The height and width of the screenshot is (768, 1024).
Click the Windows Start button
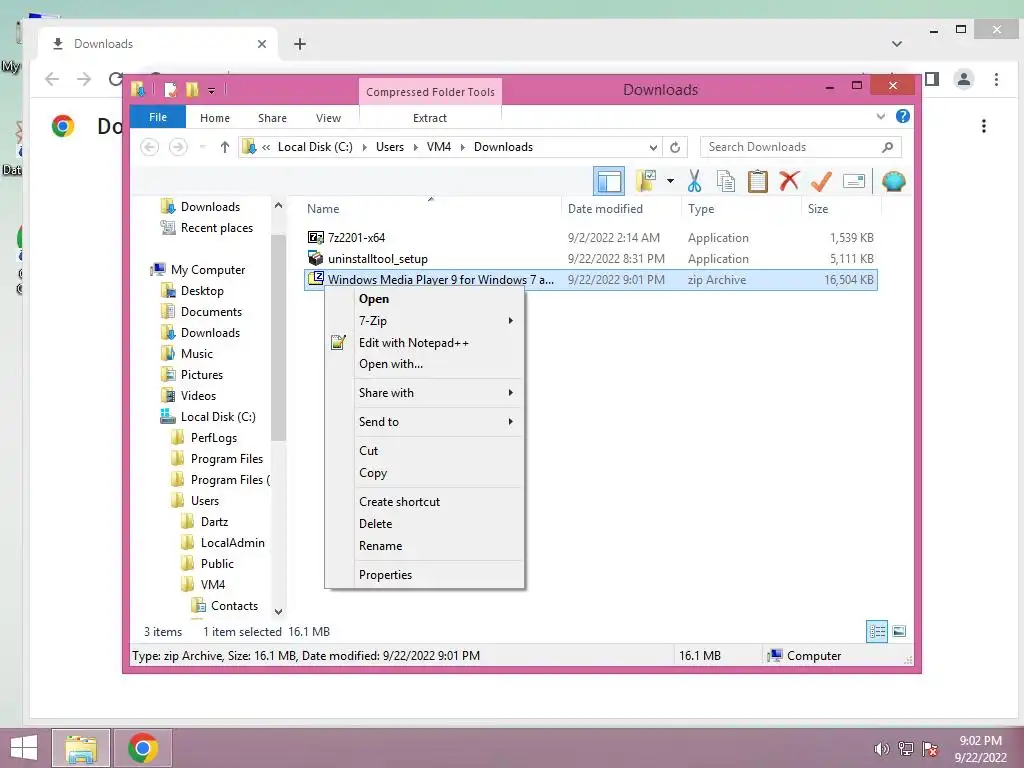[x=24, y=748]
